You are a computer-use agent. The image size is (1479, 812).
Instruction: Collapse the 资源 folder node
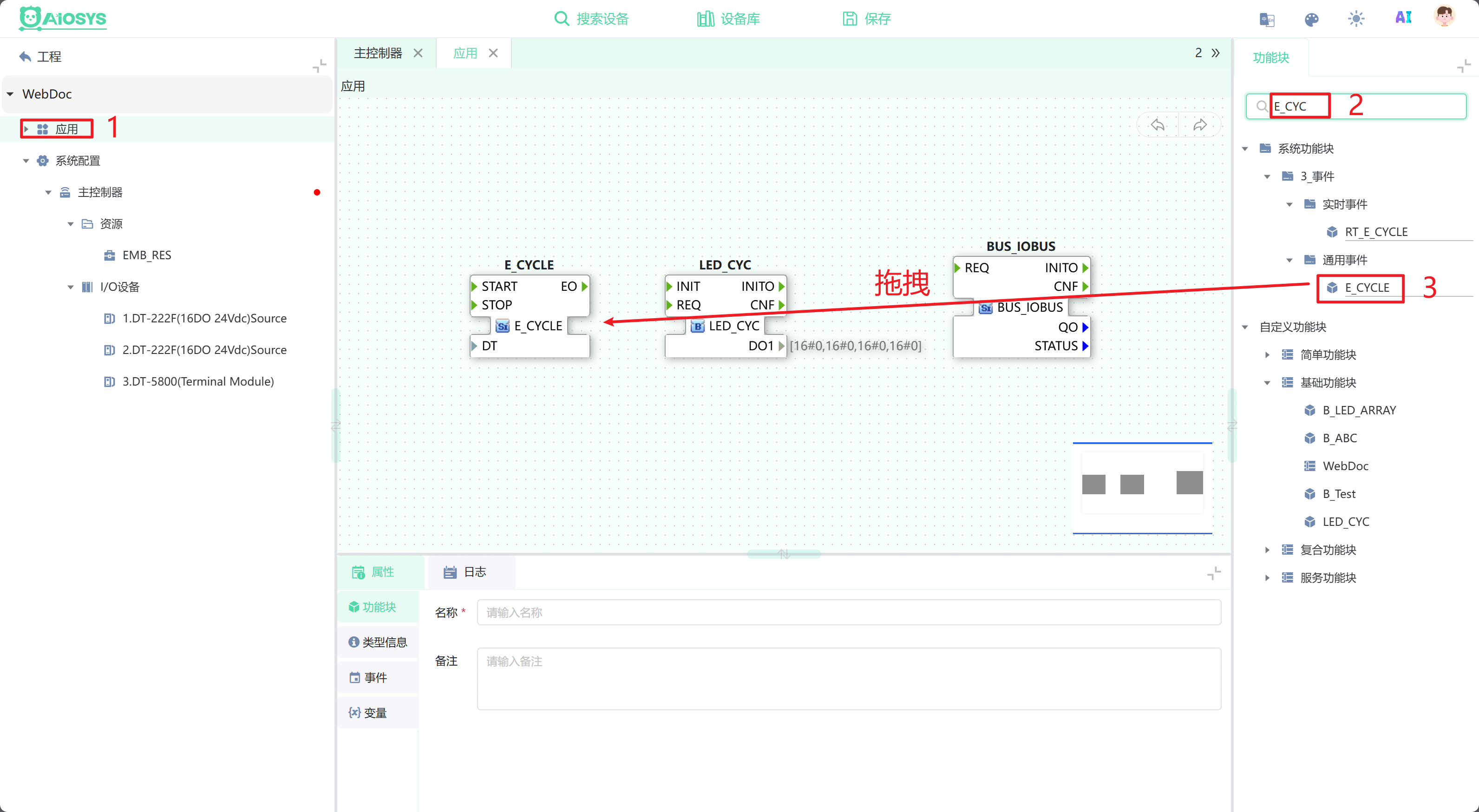click(71, 224)
